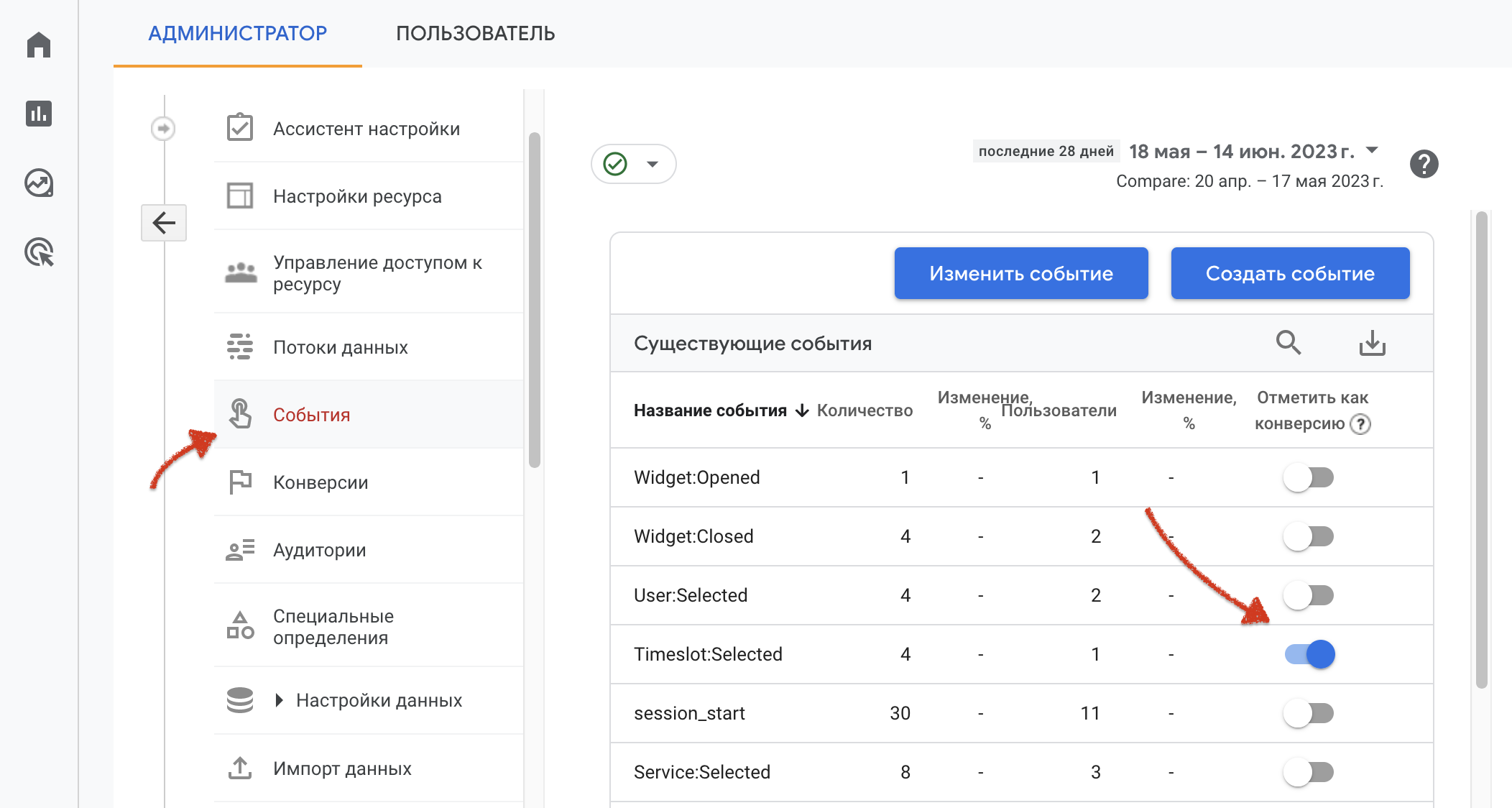Open help via question mark icon
The image size is (1512, 808).
[x=1424, y=164]
